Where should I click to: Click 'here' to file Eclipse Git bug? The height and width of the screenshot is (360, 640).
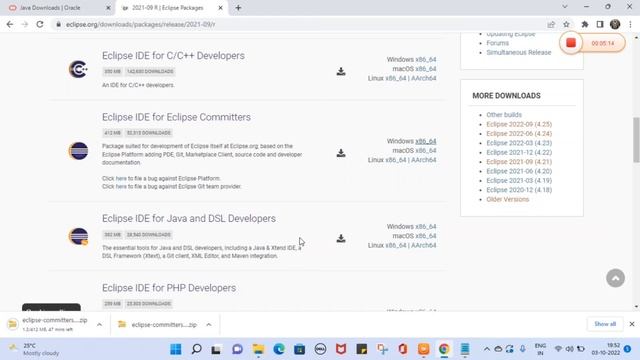pyautogui.click(x=121, y=187)
